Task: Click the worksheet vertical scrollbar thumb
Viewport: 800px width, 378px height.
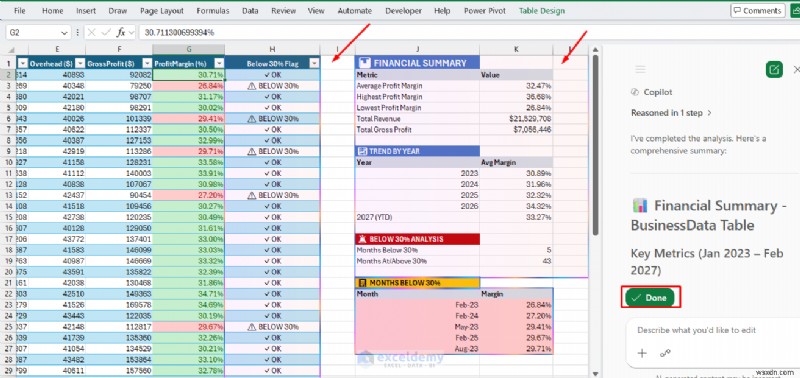Action: tap(594, 144)
